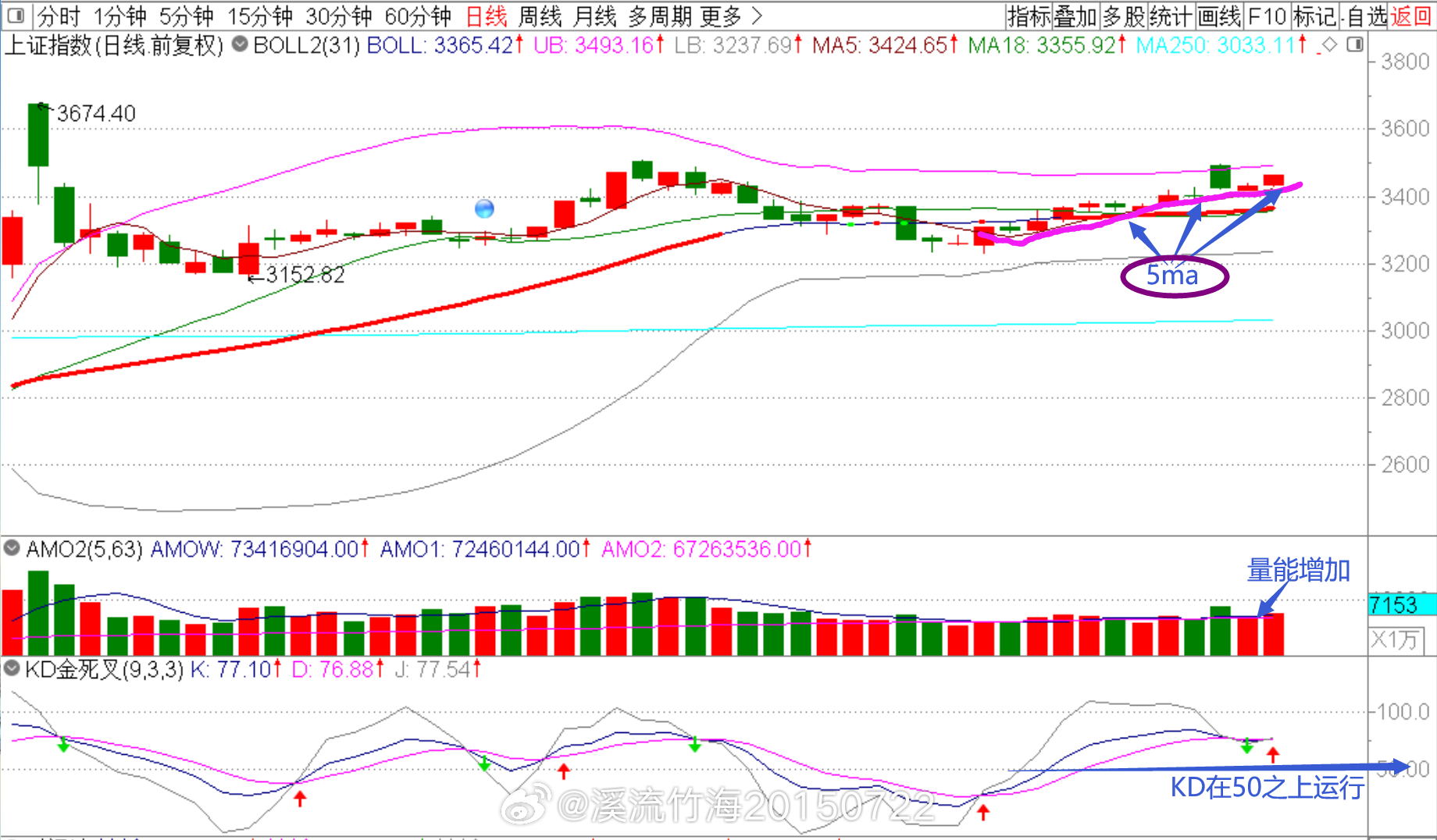Viewport: 1437px width, 840px height.
Task: Click the KD金死叉(9,3,3) indicator name
Action: coord(104,669)
